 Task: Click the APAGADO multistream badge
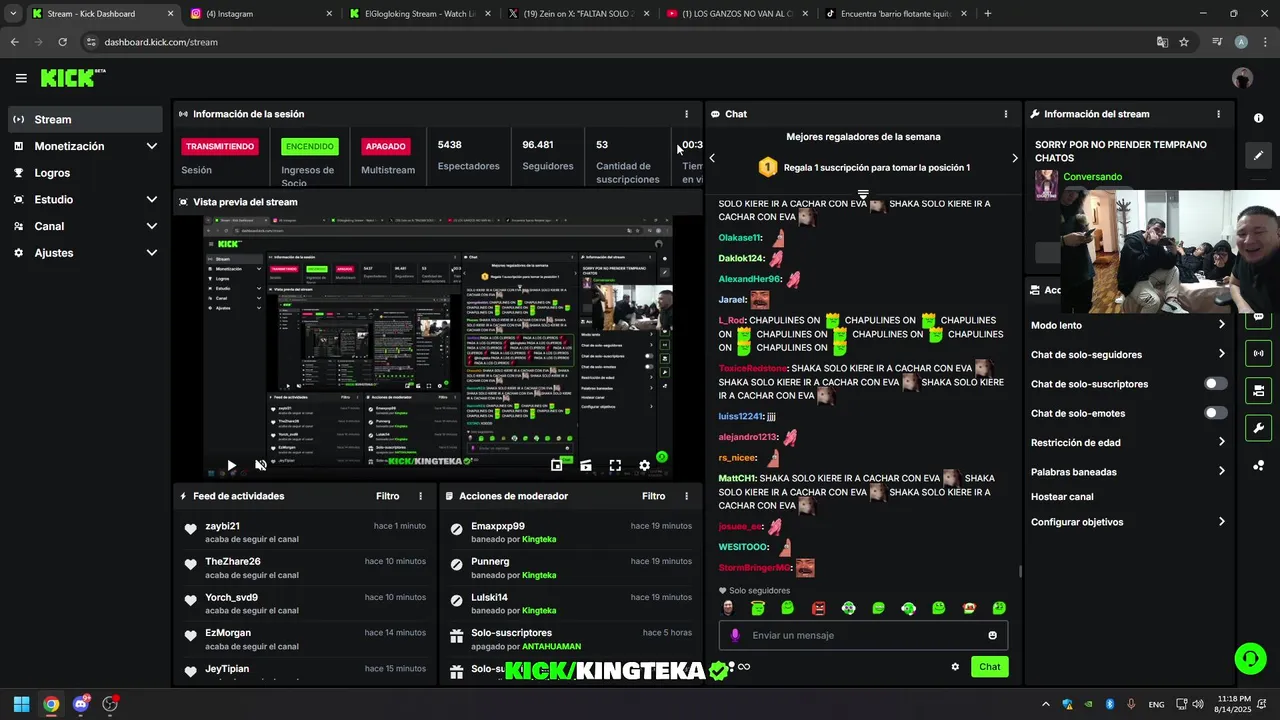[385, 146]
